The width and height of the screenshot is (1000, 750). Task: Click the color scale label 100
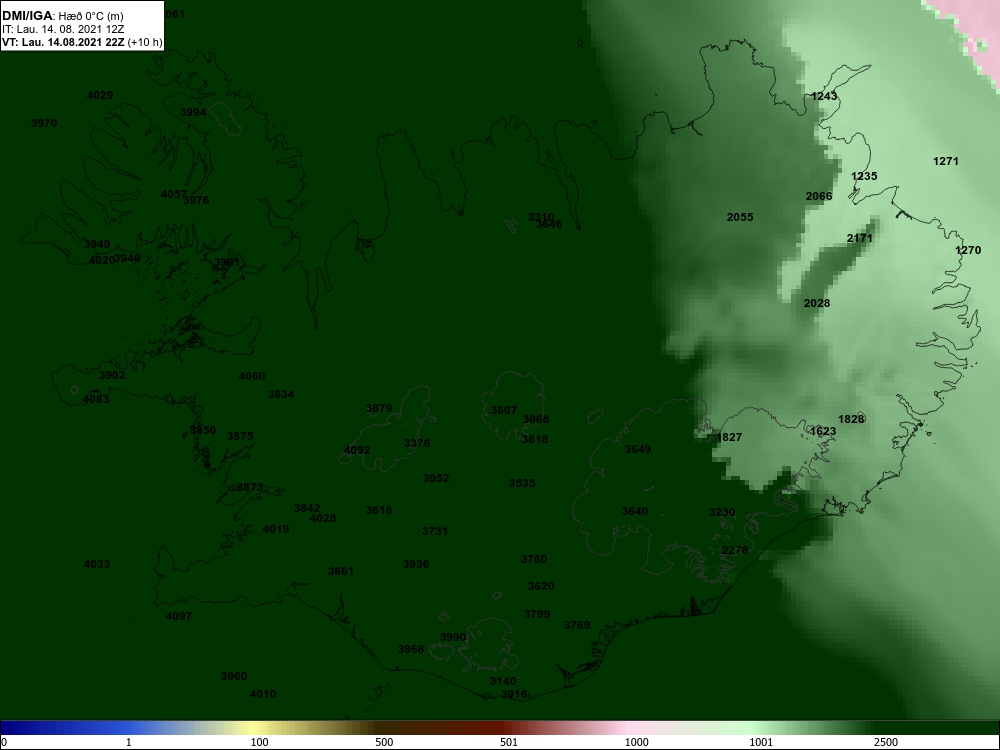tap(259, 742)
